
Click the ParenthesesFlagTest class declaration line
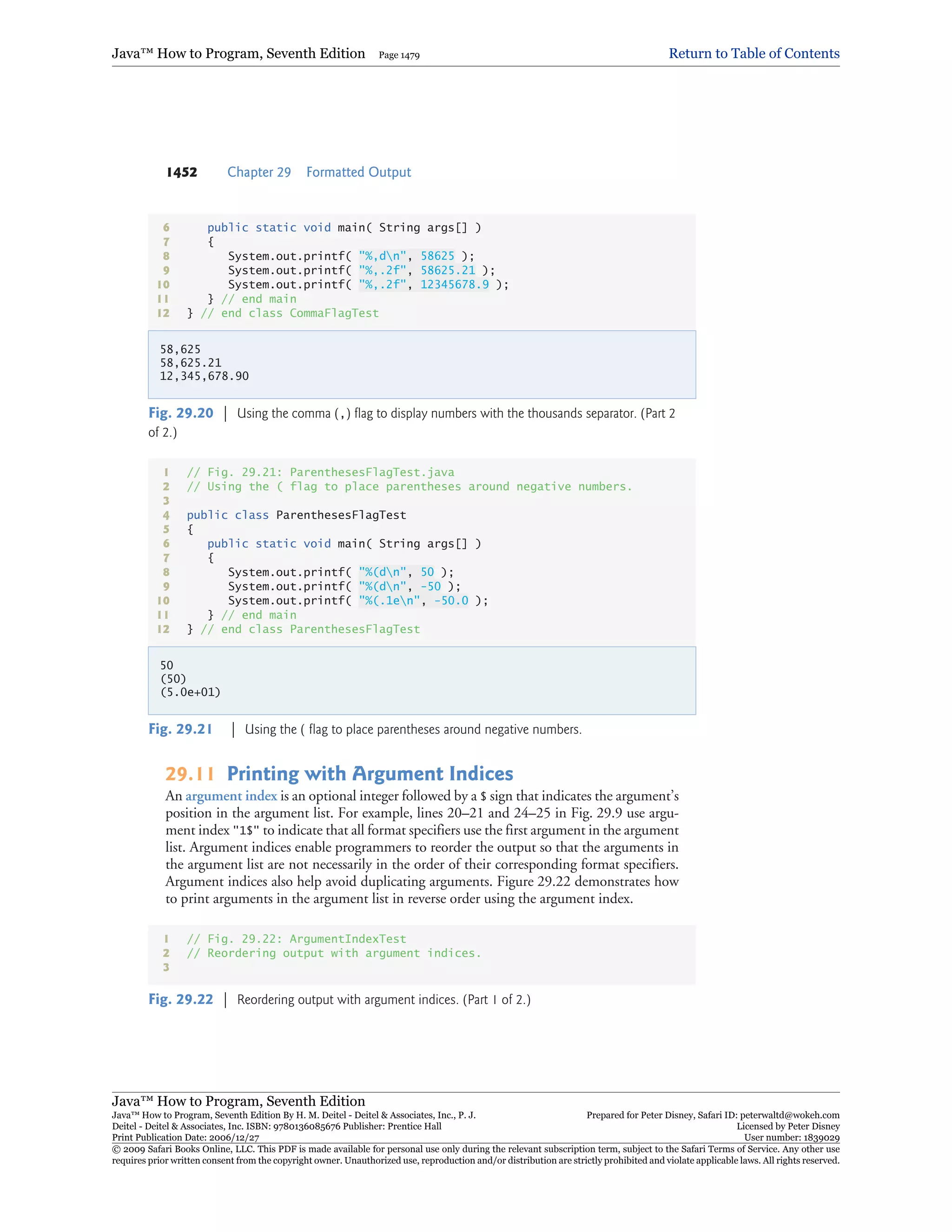(x=296, y=515)
